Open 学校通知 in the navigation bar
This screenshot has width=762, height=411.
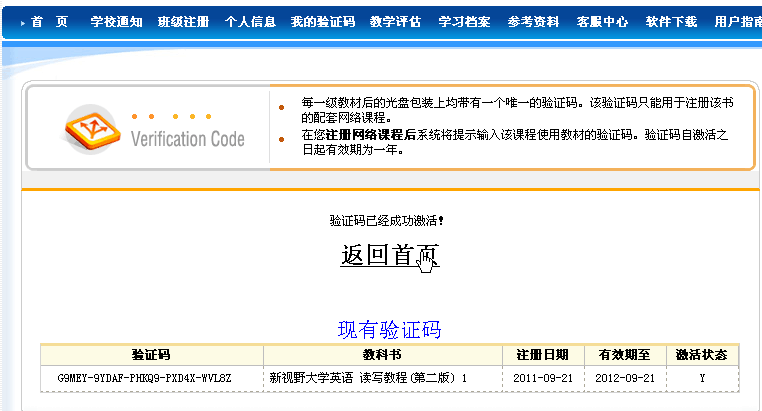pos(116,21)
